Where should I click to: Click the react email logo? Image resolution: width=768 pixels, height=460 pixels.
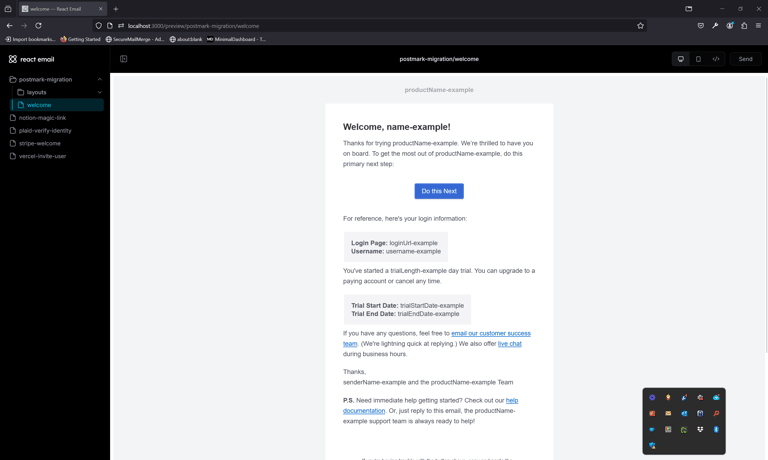pyautogui.click(x=32, y=59)
